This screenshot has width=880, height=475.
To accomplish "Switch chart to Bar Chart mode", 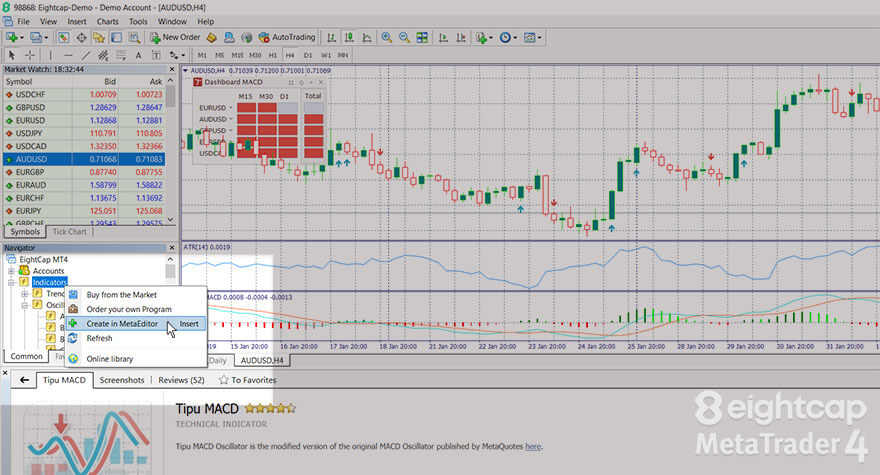I will click(332, 38).
